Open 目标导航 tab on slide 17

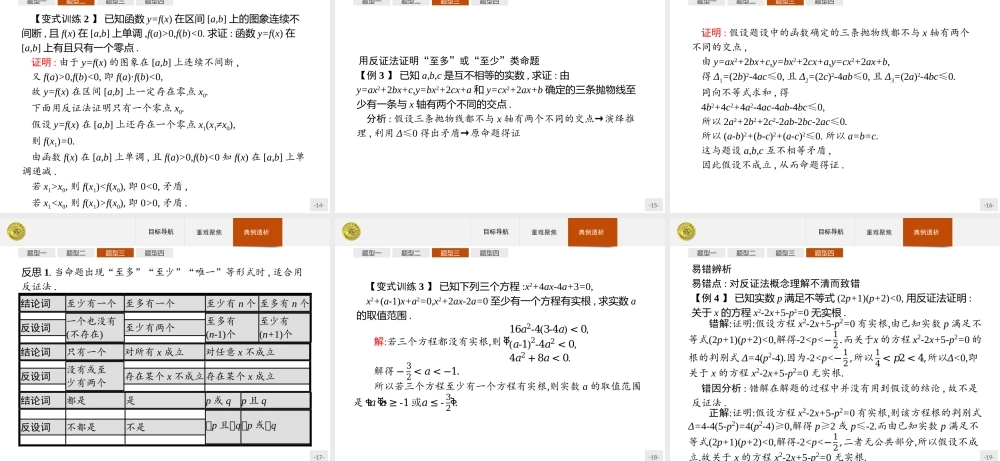coord(161,232)
